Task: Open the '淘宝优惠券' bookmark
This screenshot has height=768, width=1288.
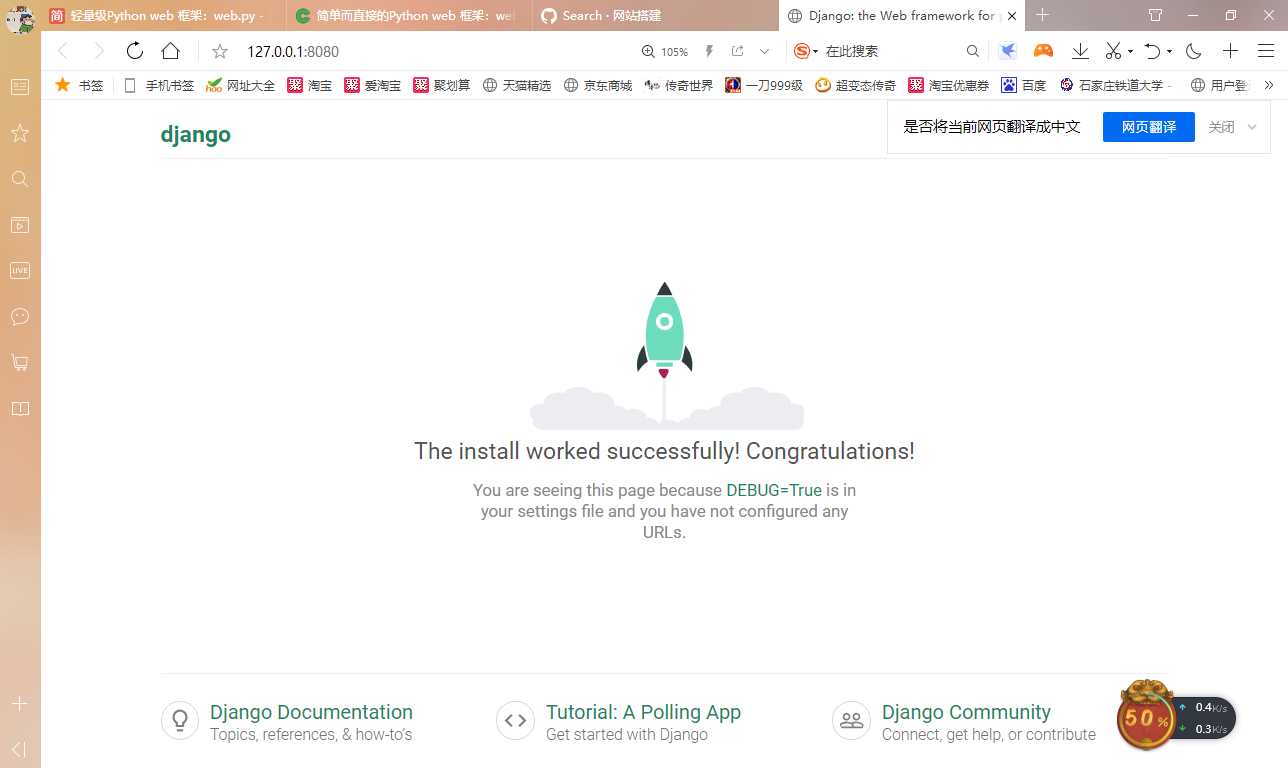Action: [949, 86]
